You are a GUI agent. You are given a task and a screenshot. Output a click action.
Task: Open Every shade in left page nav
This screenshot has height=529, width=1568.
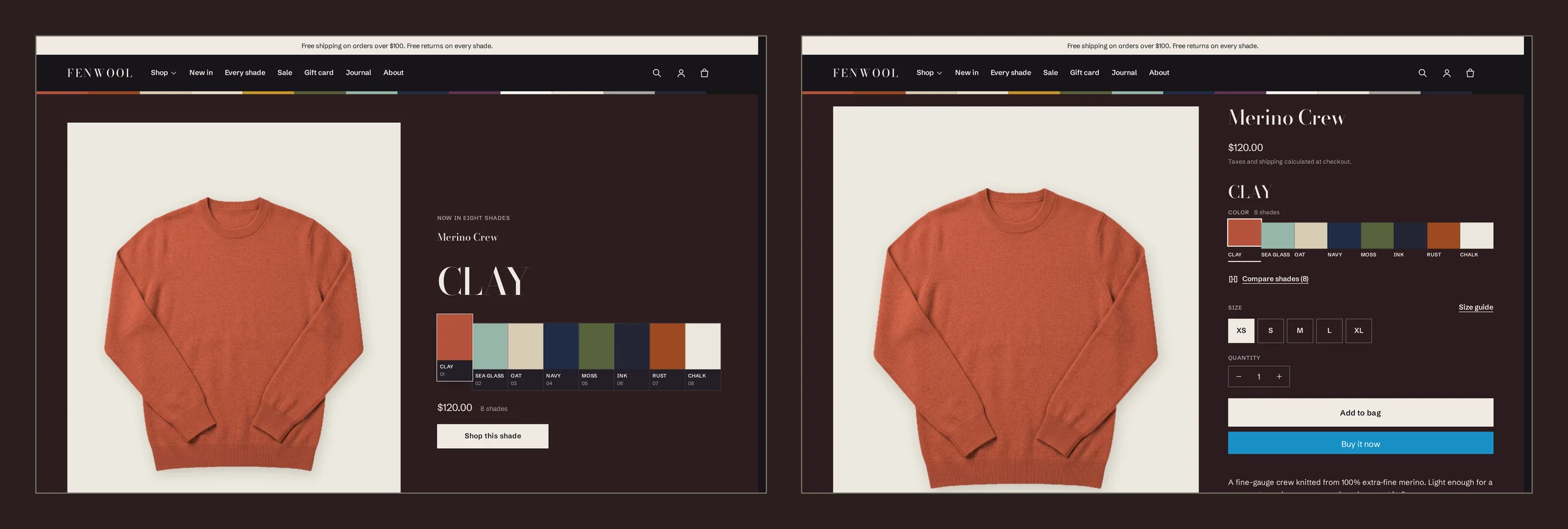point(245,72)
